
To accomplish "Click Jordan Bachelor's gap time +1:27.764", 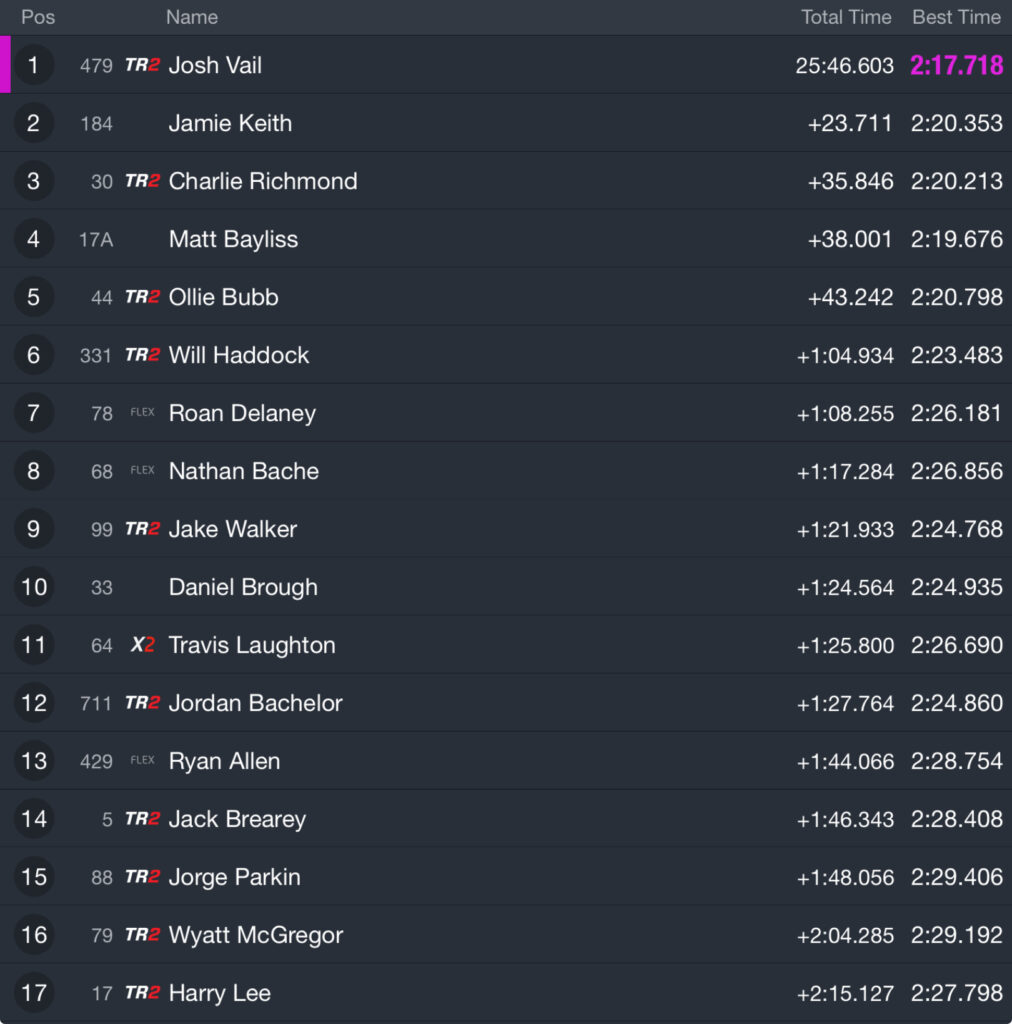I will 845,703.
